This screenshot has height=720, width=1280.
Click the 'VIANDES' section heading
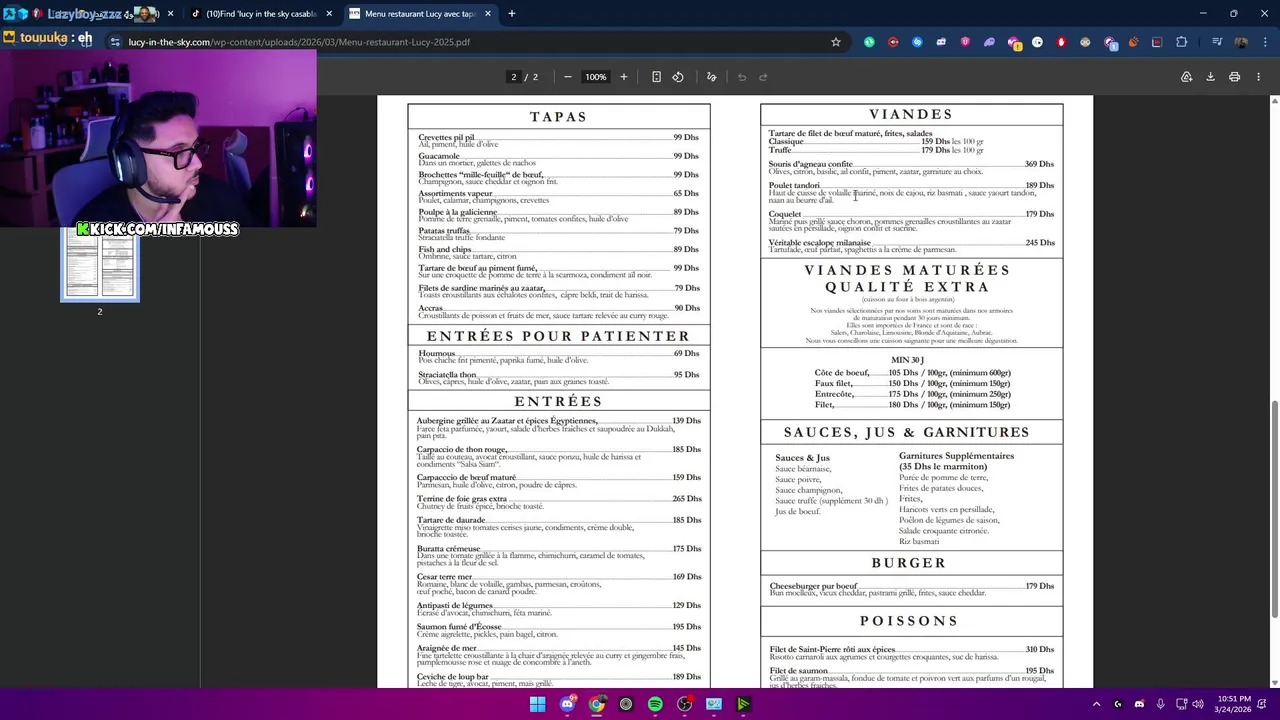click(x=911, y=114)
